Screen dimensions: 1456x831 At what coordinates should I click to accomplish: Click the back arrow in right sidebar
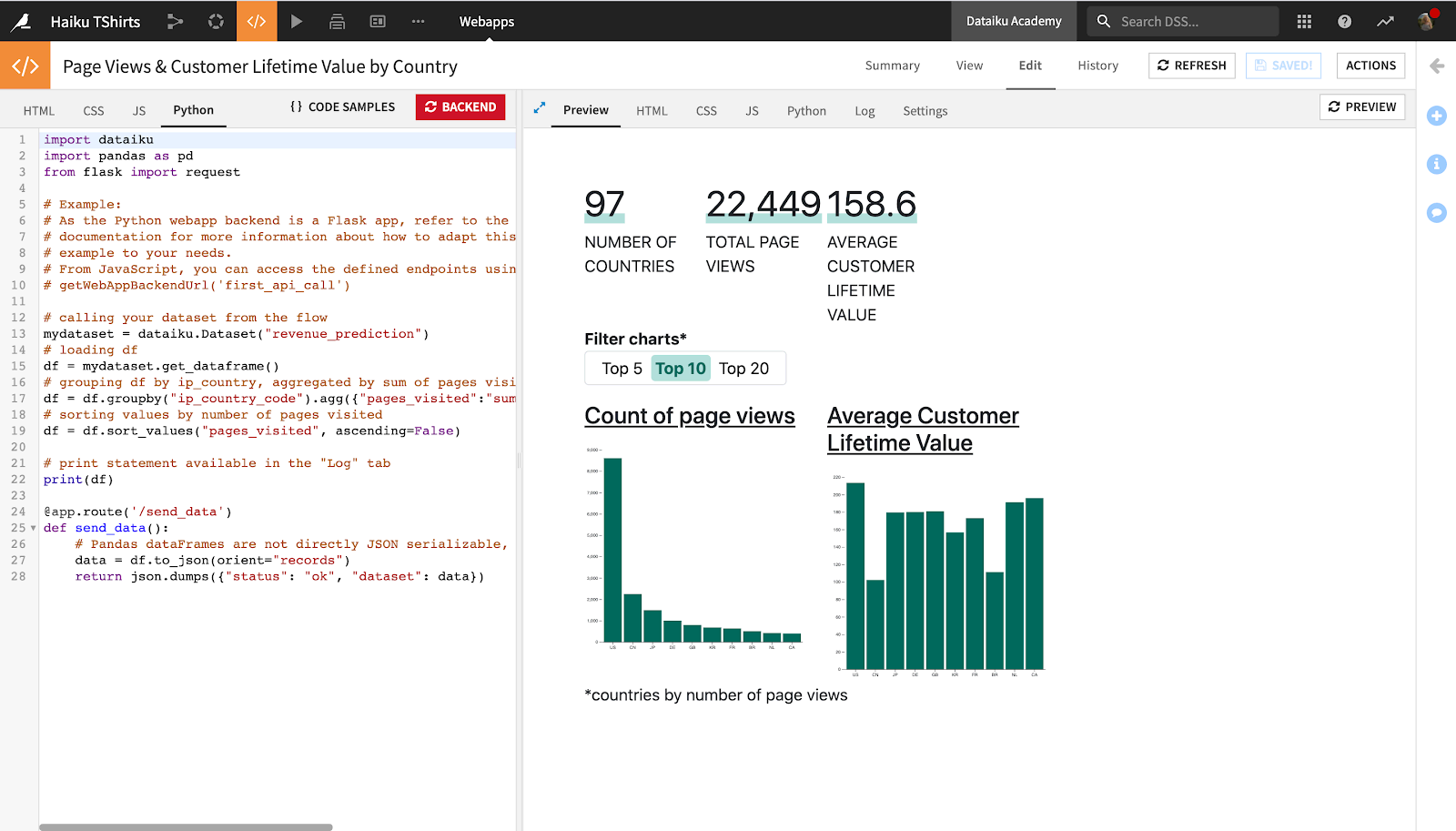(x=1437, y=66)
